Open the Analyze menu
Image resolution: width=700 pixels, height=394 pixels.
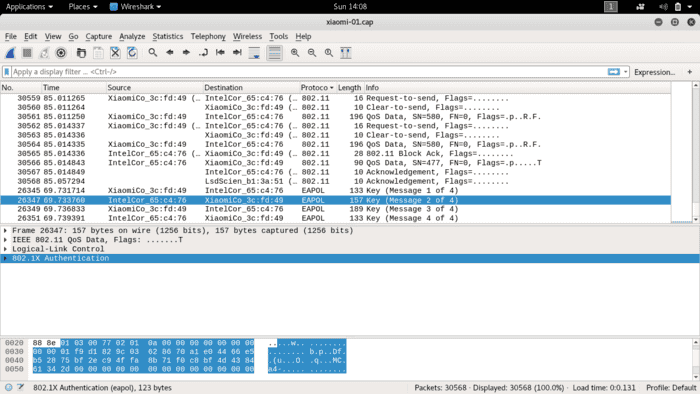tap(132, 37)
